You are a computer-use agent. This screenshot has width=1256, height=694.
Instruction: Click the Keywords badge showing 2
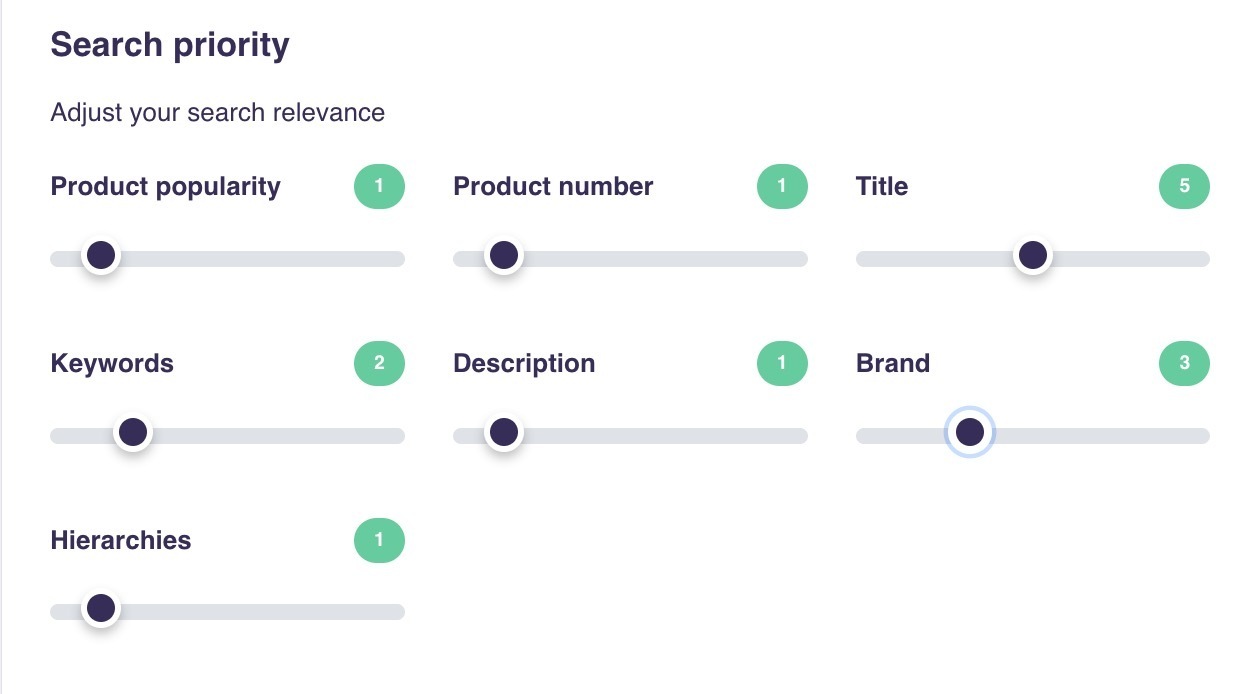(379, 364)
